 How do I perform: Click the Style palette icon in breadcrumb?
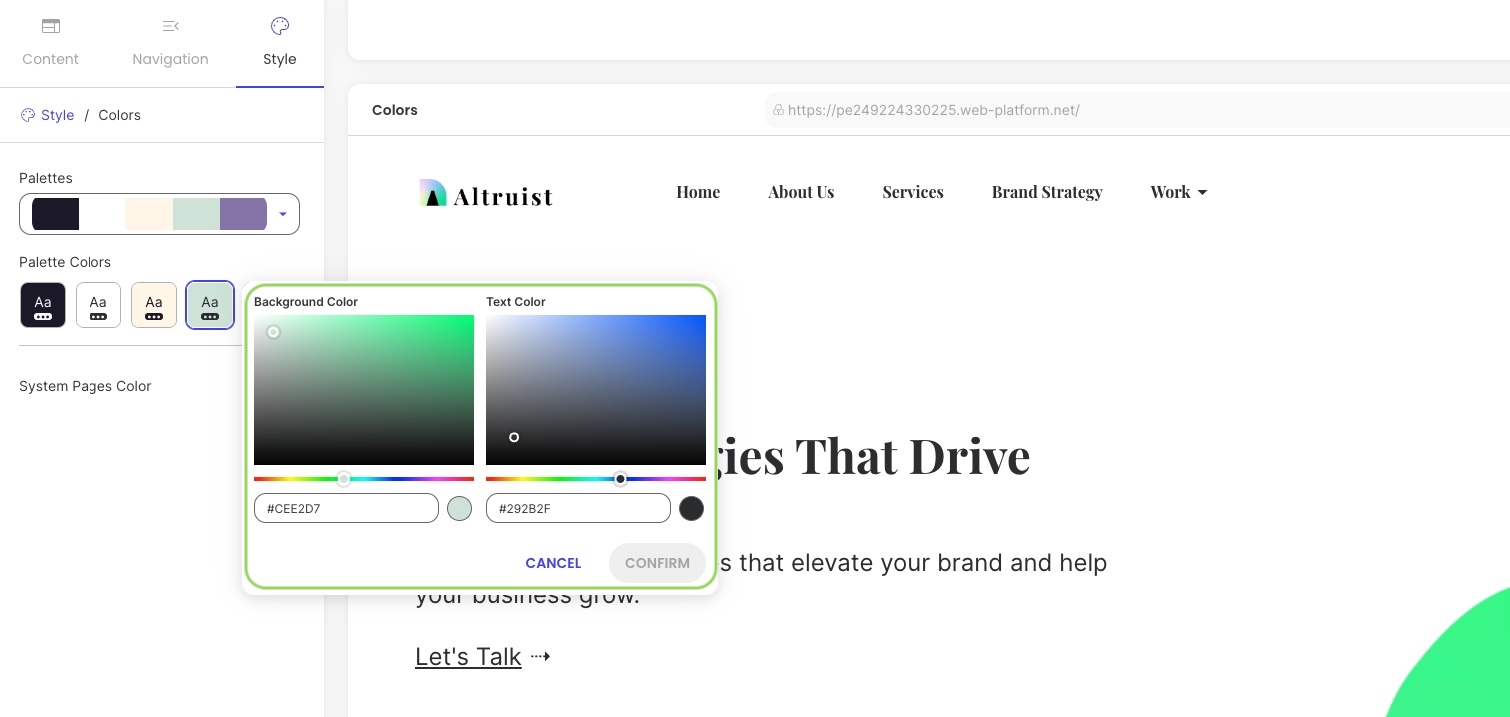point(28,115)
